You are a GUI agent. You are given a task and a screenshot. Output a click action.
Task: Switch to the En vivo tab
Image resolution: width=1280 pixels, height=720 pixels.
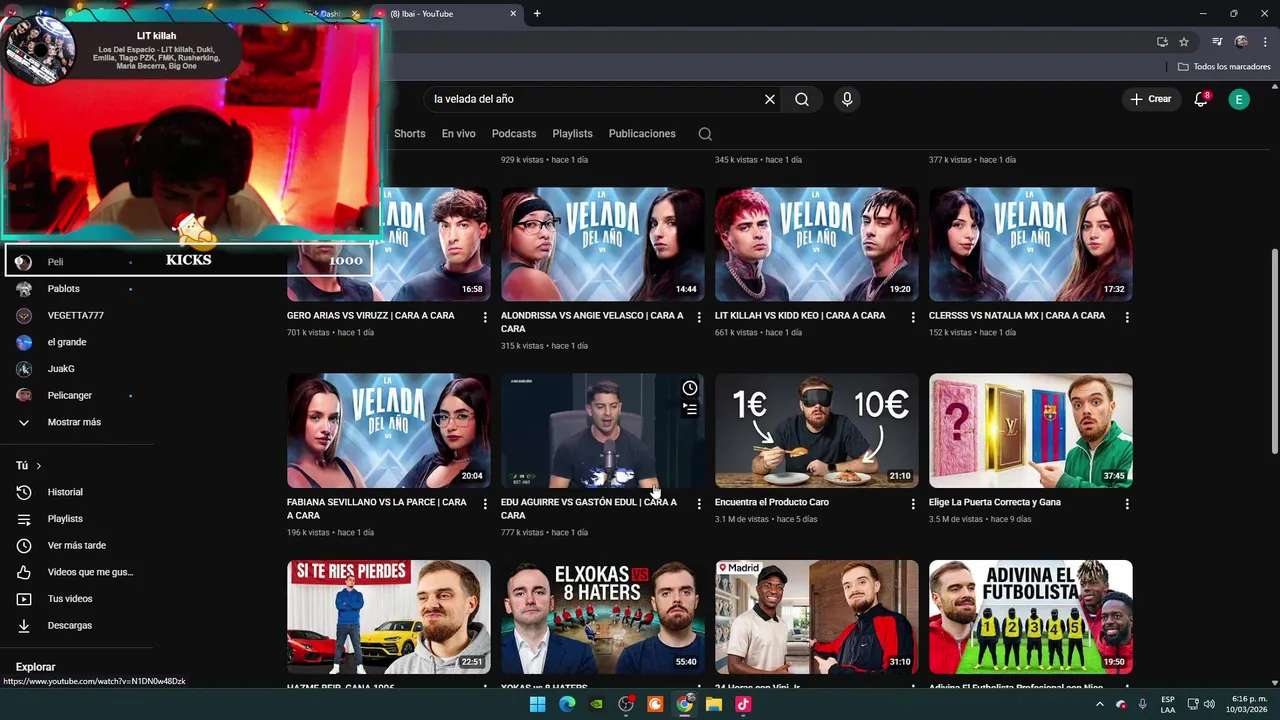click(x=459, y=134)
